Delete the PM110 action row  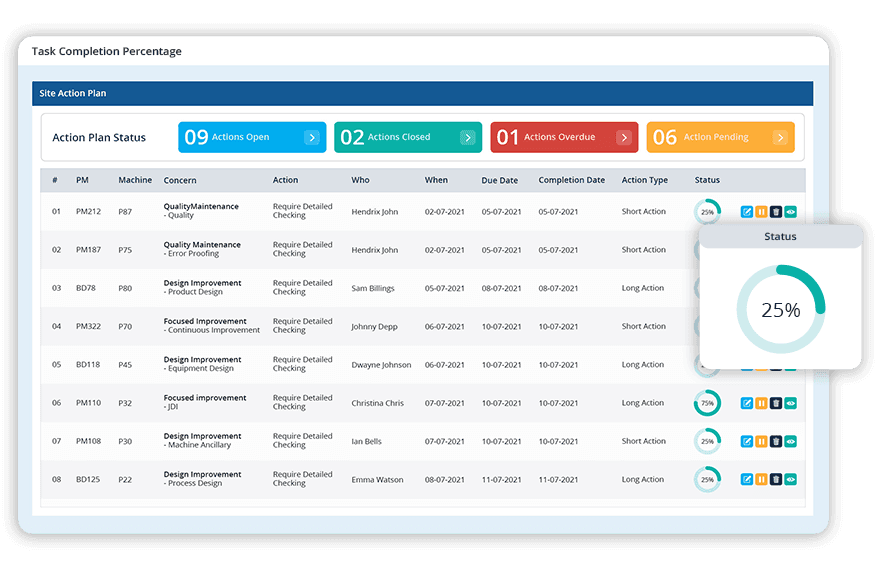coord(776,403)
